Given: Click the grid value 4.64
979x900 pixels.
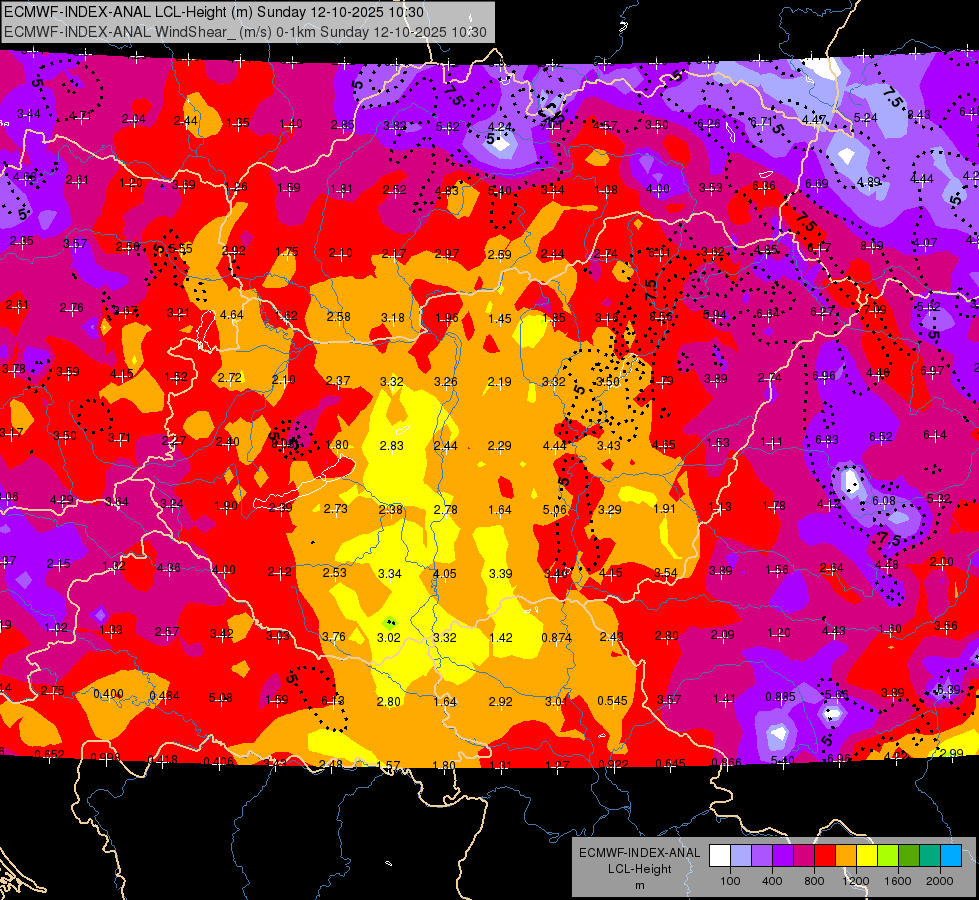Looking at the screenshot, I should point(232,315).
